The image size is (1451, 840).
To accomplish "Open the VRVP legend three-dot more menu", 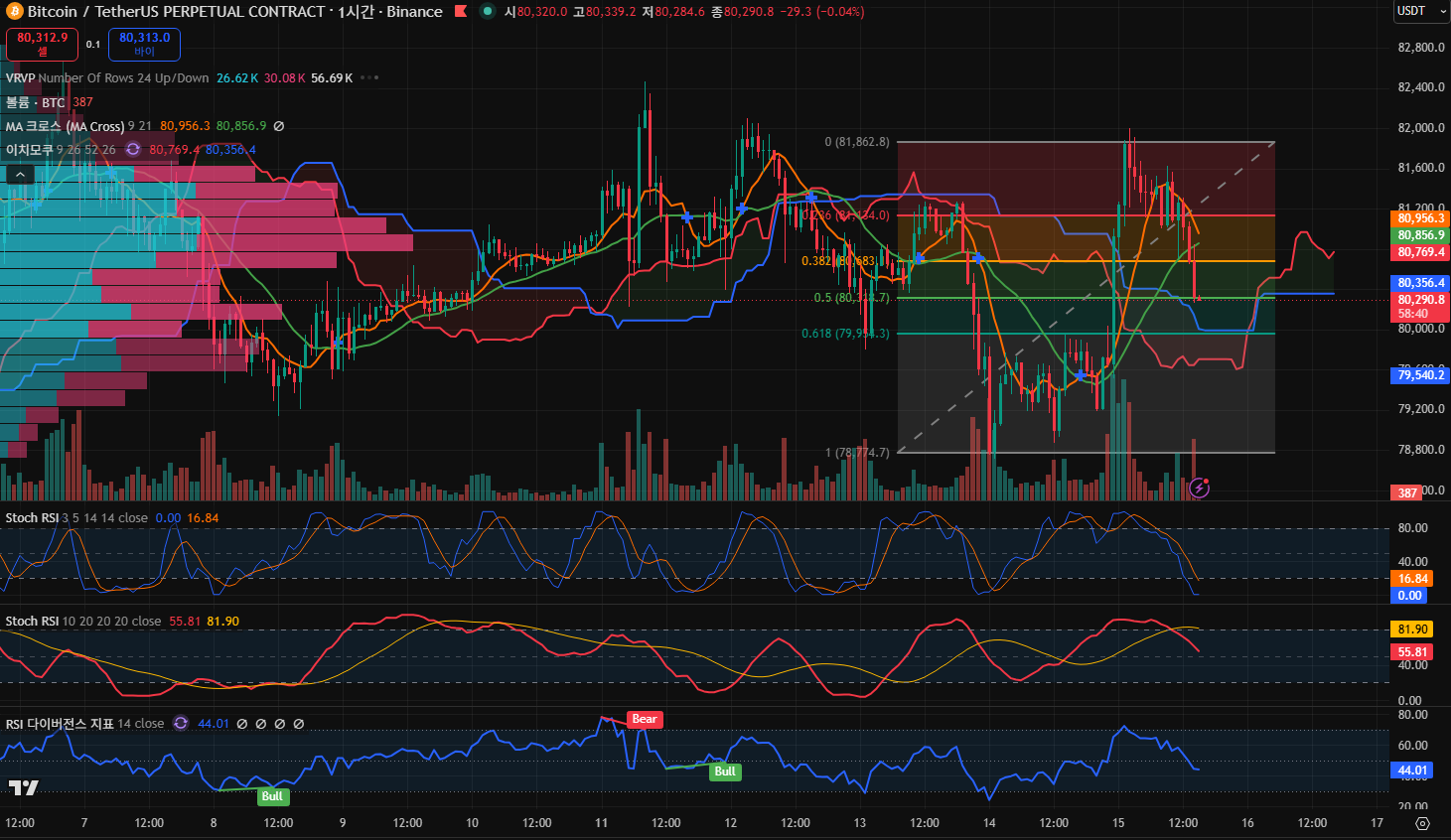I will point(370,78).
